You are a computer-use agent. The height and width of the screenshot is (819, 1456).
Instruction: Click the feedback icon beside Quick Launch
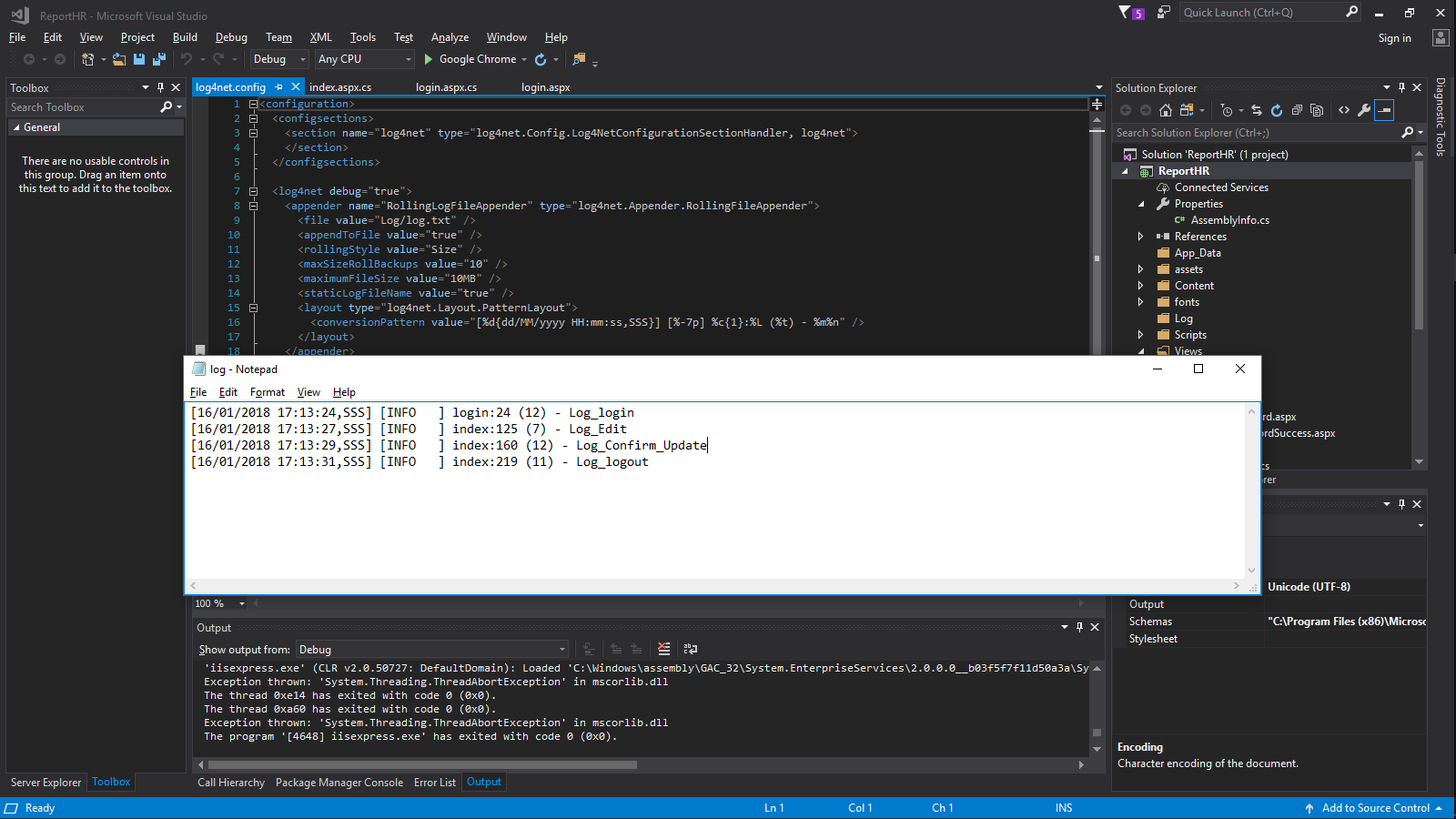[1163, 12]
